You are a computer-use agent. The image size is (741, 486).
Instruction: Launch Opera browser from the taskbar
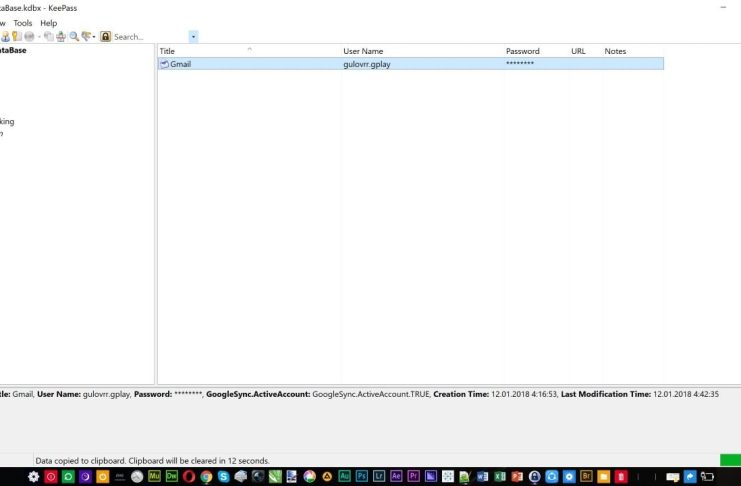(189, 477)
